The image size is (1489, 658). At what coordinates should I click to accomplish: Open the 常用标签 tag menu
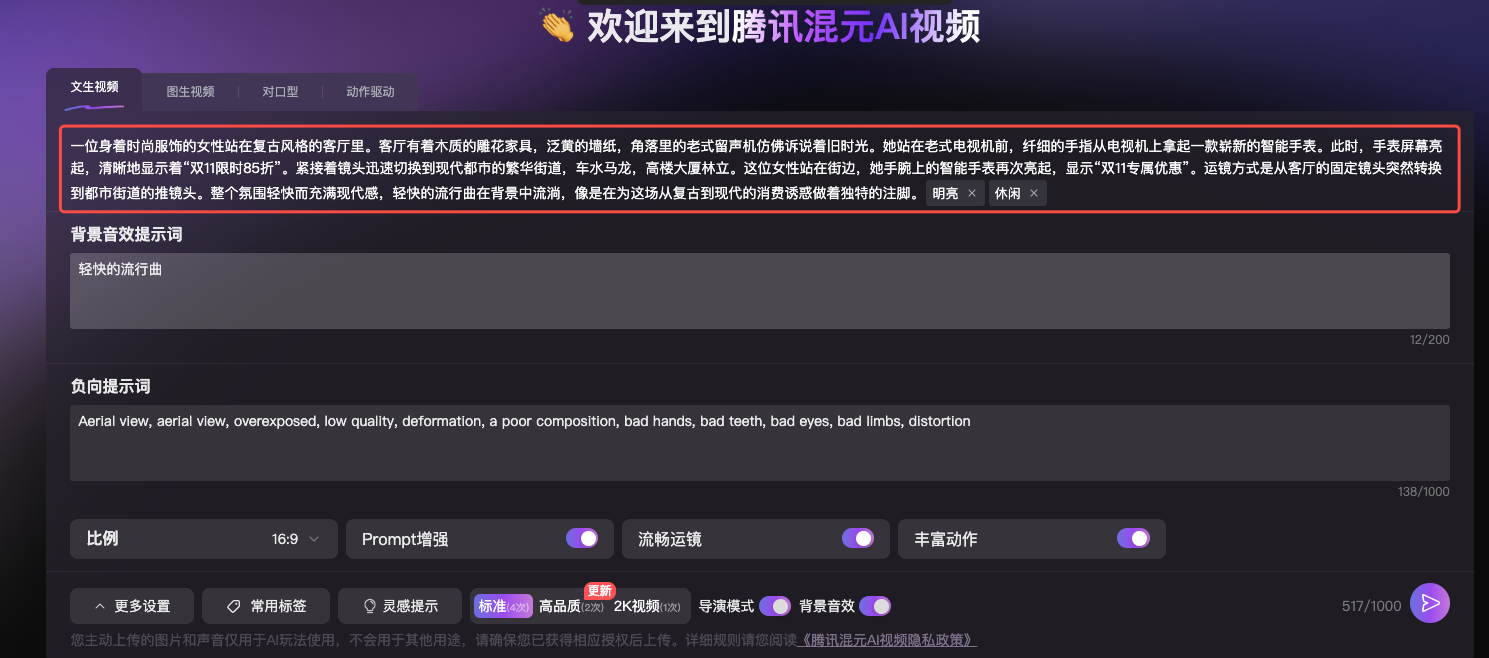266,606
